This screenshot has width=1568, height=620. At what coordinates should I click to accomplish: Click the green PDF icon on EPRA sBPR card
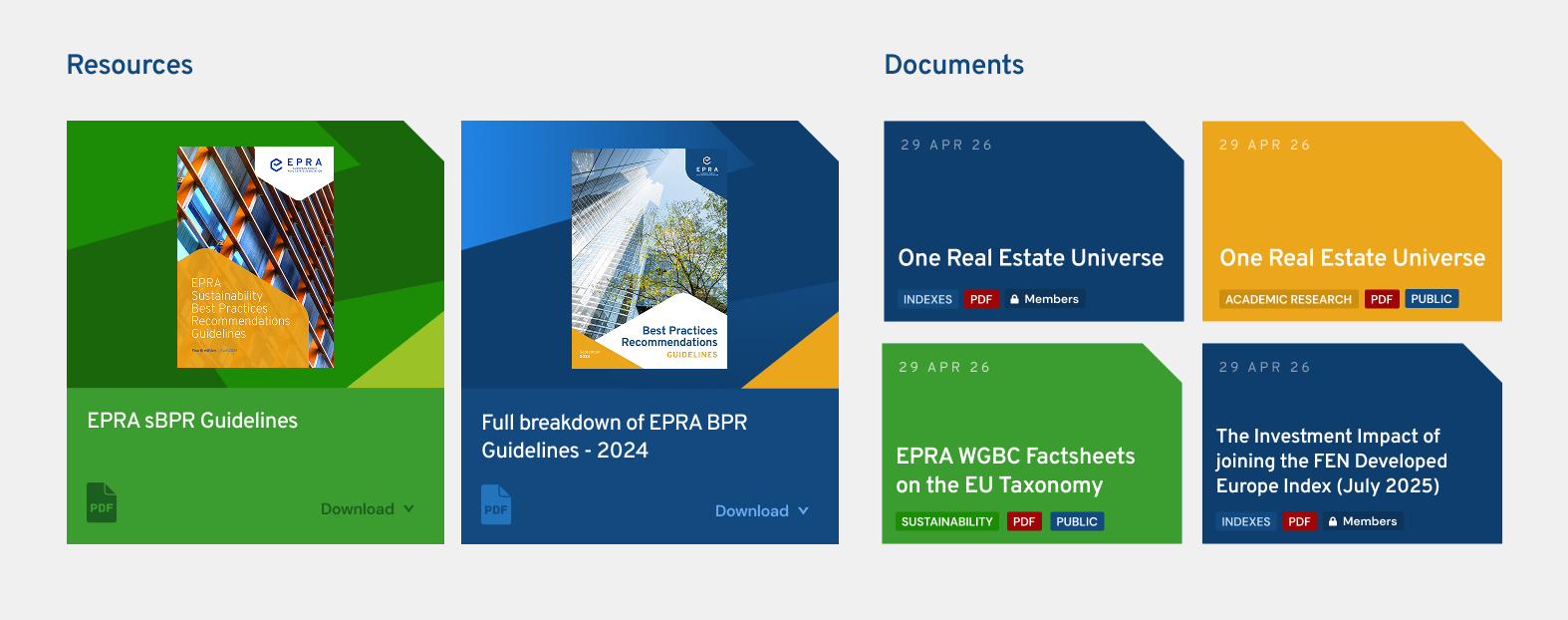[x=102, y=502]
